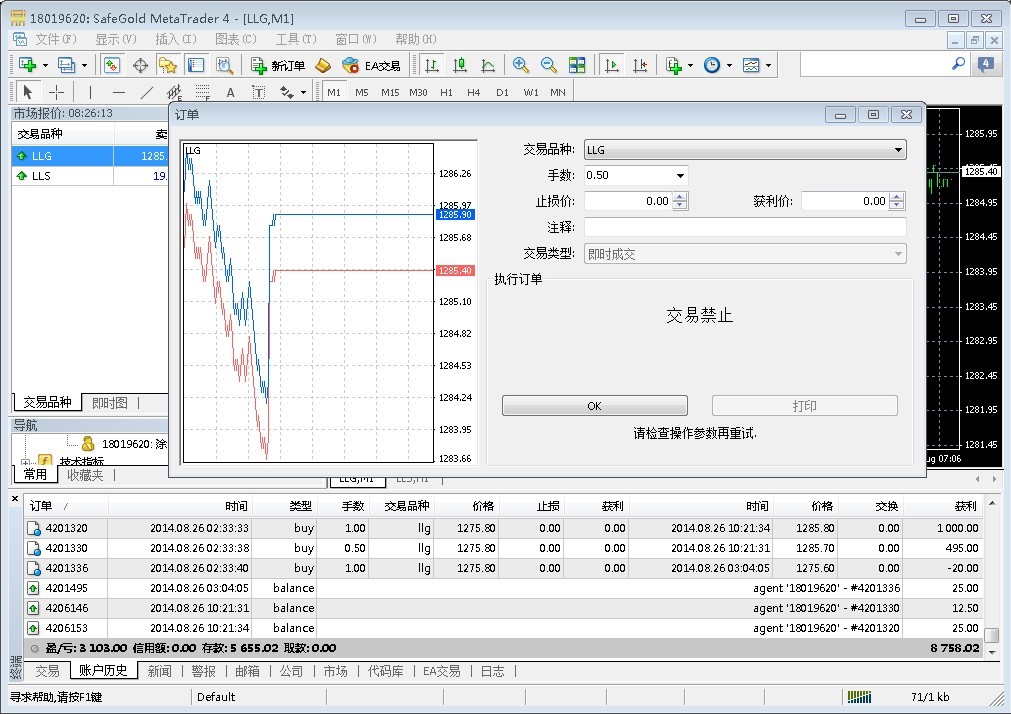Toggle the Navigator star-folder icon
Viewport: 1011px width, 714px height.
click(168, 65)
